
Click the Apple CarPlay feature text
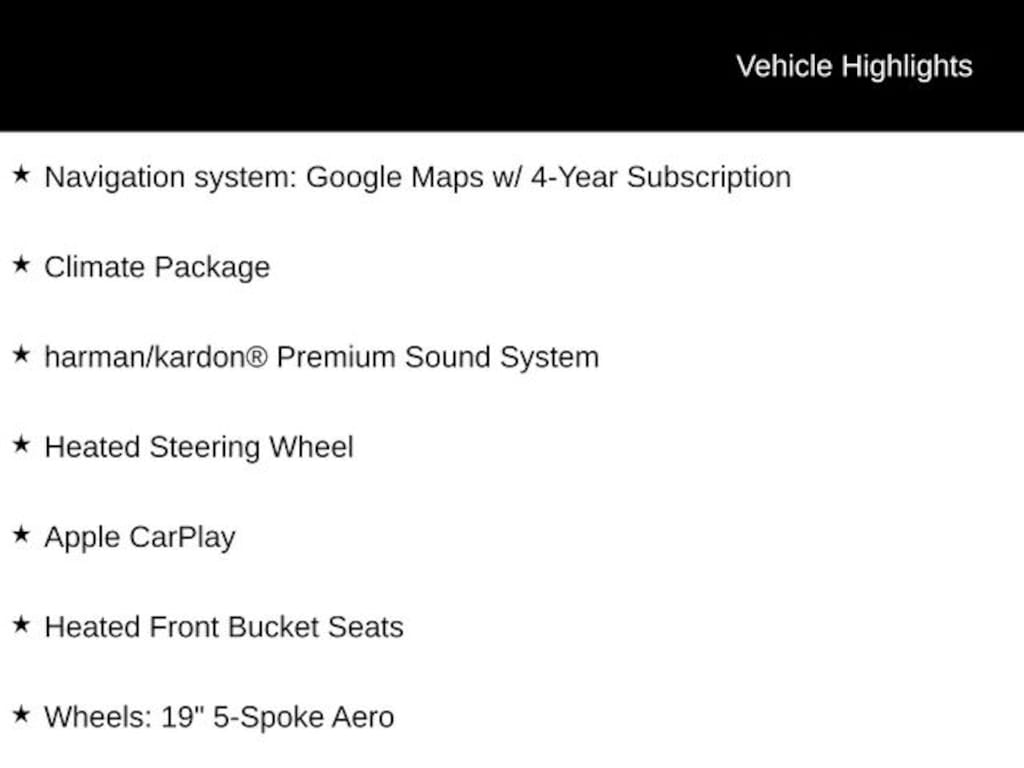(x=140, y=537)
